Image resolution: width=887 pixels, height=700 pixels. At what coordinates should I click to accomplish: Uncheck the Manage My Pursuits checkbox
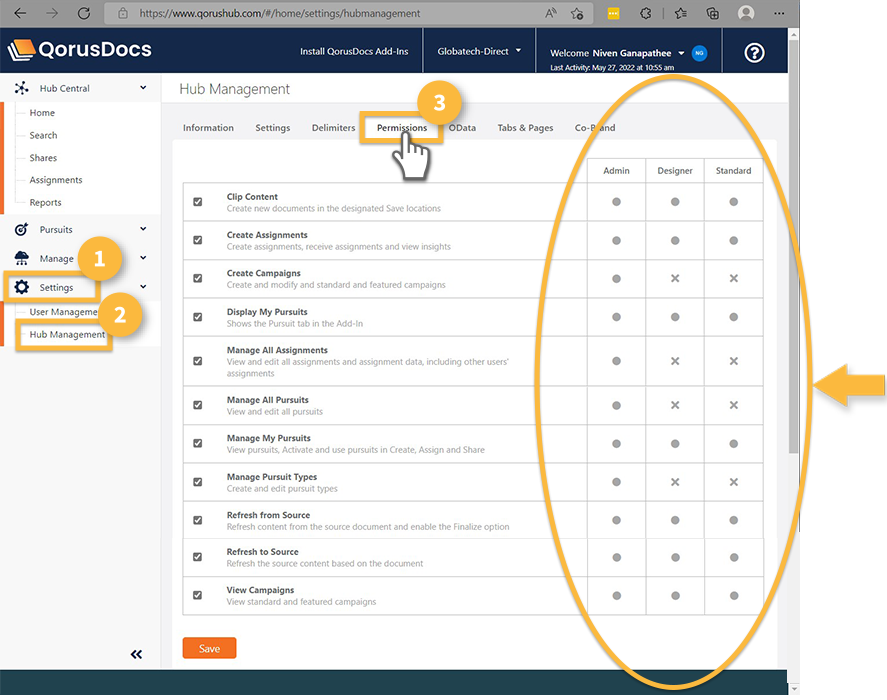pos(197,443)
